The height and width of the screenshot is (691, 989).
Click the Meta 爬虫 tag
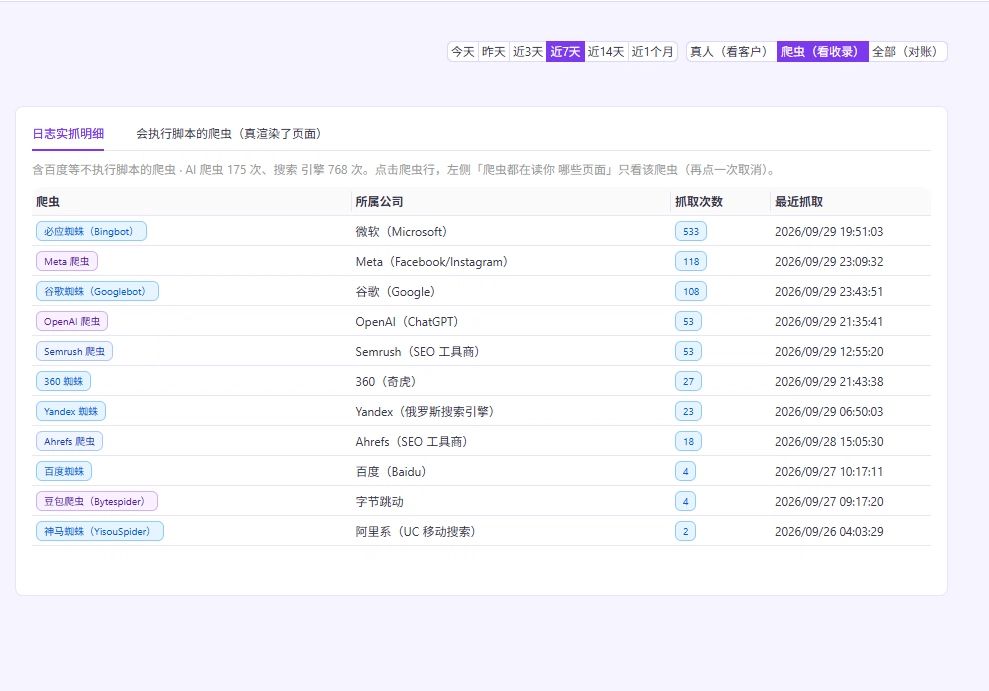coord(67,261)
